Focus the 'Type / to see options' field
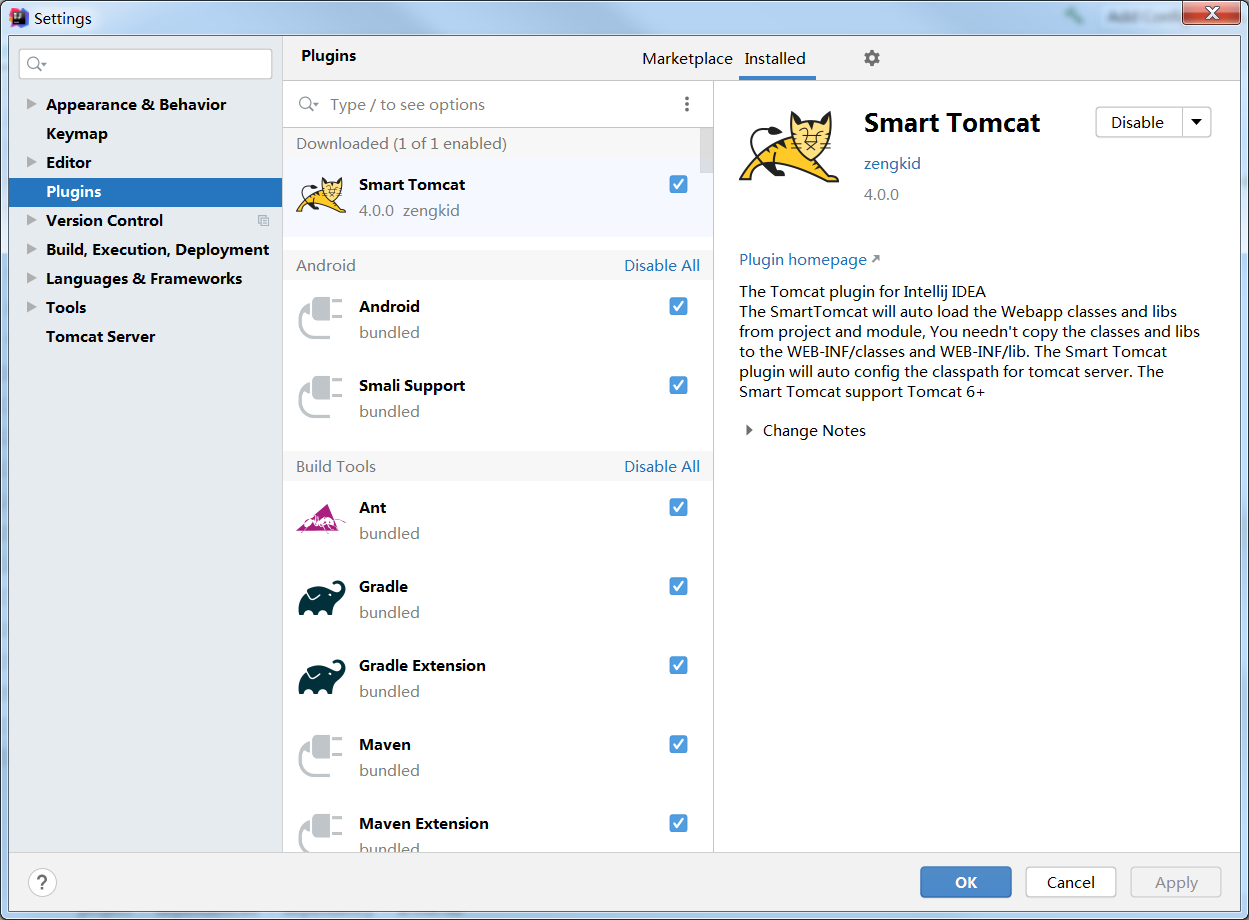Viewport: 1249px width, 920px height. point(500,104)
